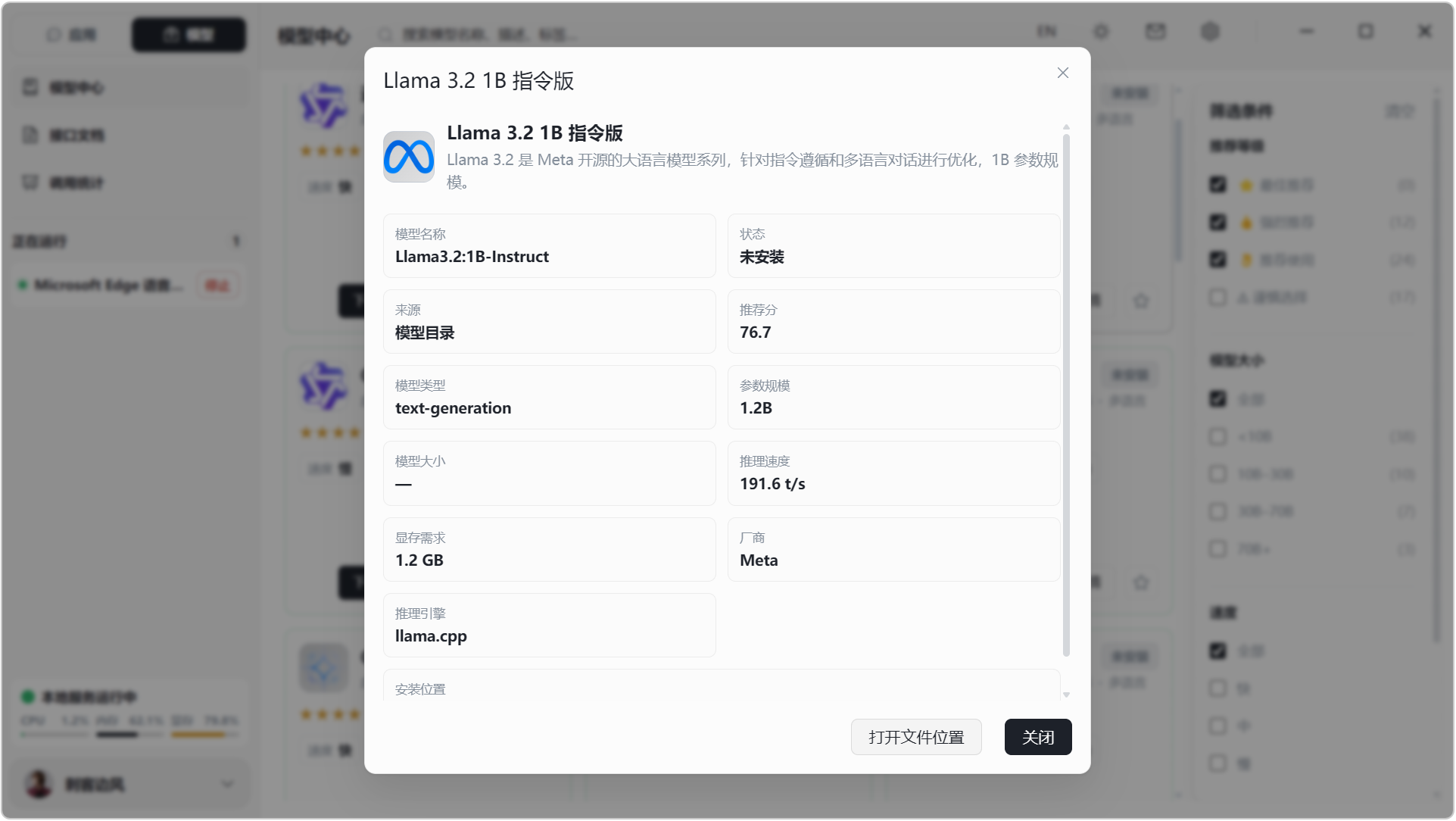The height and width of the screenshot is (821, 1456).
Task: Switch language with the EN button
Action: tap(1047, 32)
